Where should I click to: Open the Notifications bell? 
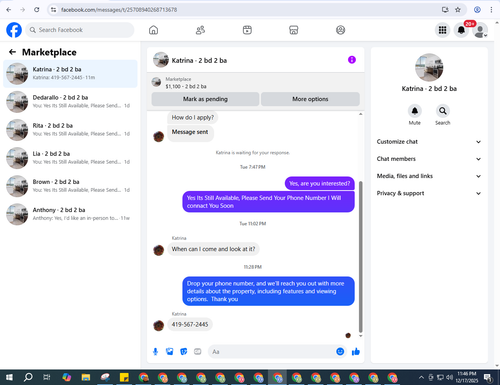click(461, 30)
